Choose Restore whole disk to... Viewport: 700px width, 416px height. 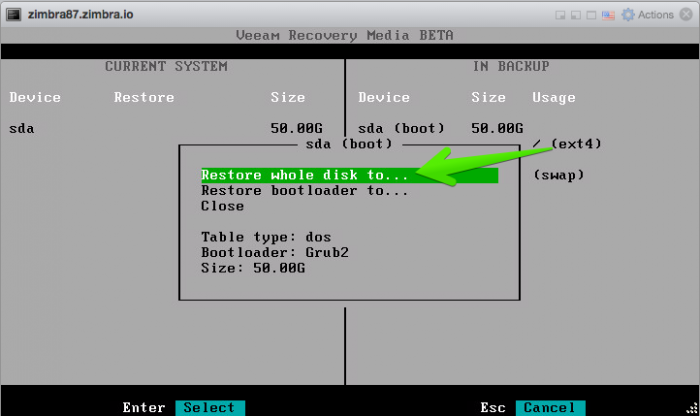pyautogui.click(x=350, y=175)
